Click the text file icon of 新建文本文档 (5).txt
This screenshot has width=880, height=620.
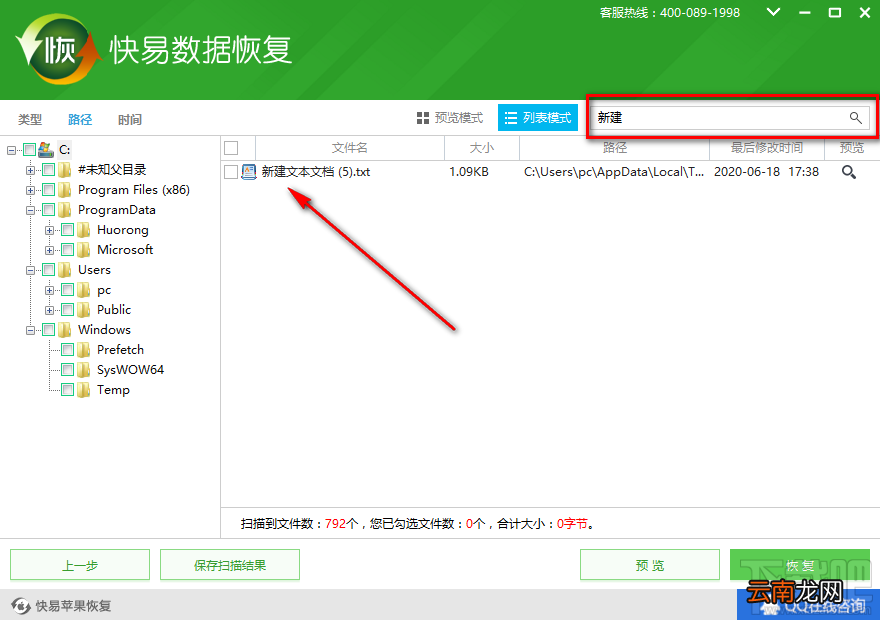click(x=249, y=172)
